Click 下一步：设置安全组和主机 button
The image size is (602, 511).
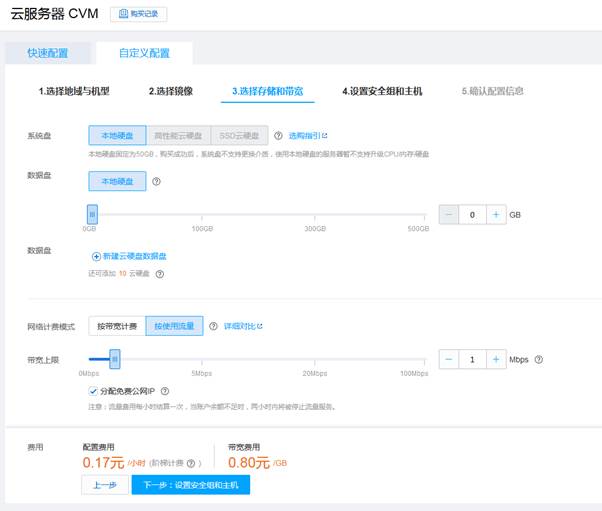190,485
